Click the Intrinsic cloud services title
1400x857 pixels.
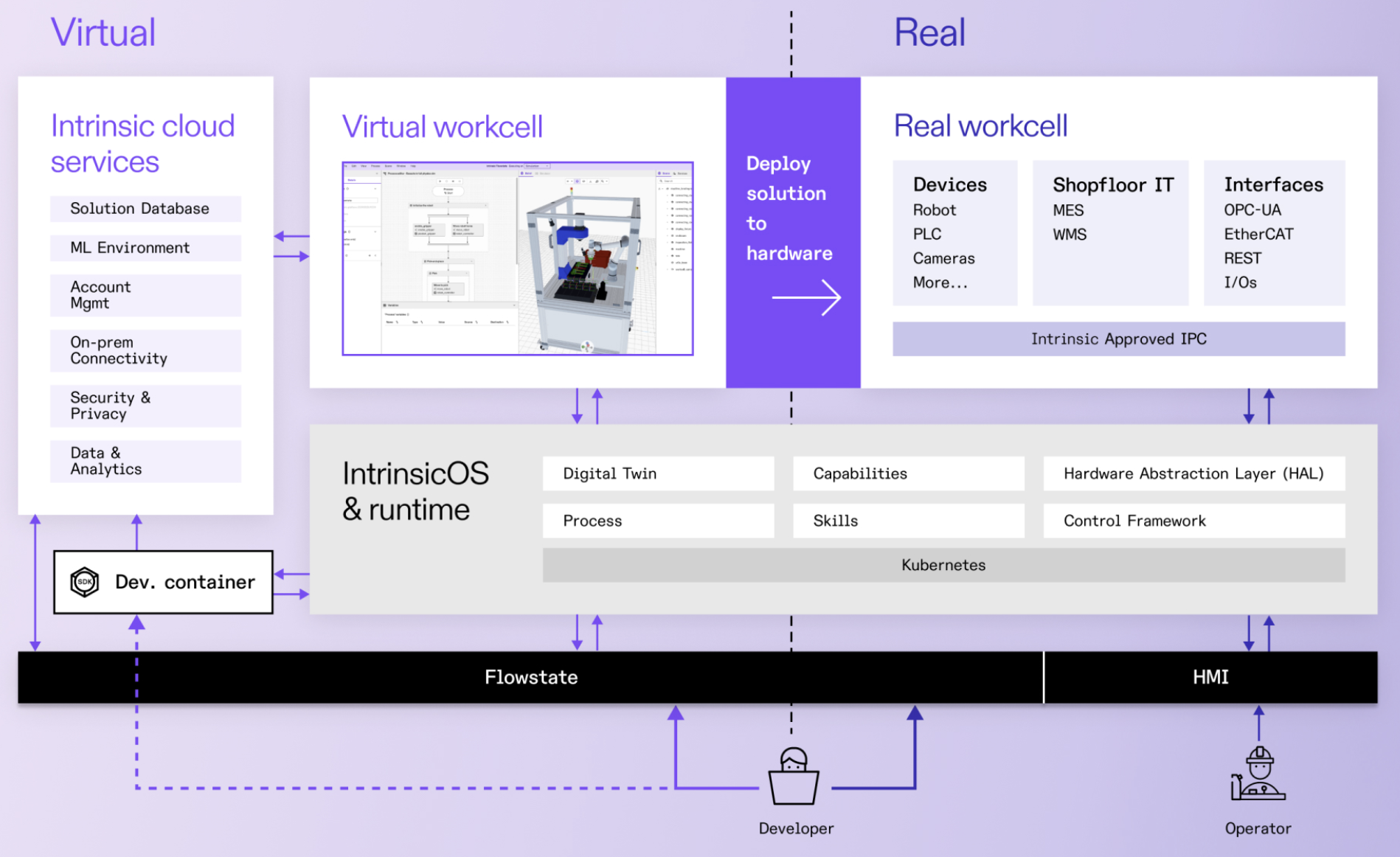(142, 144)
